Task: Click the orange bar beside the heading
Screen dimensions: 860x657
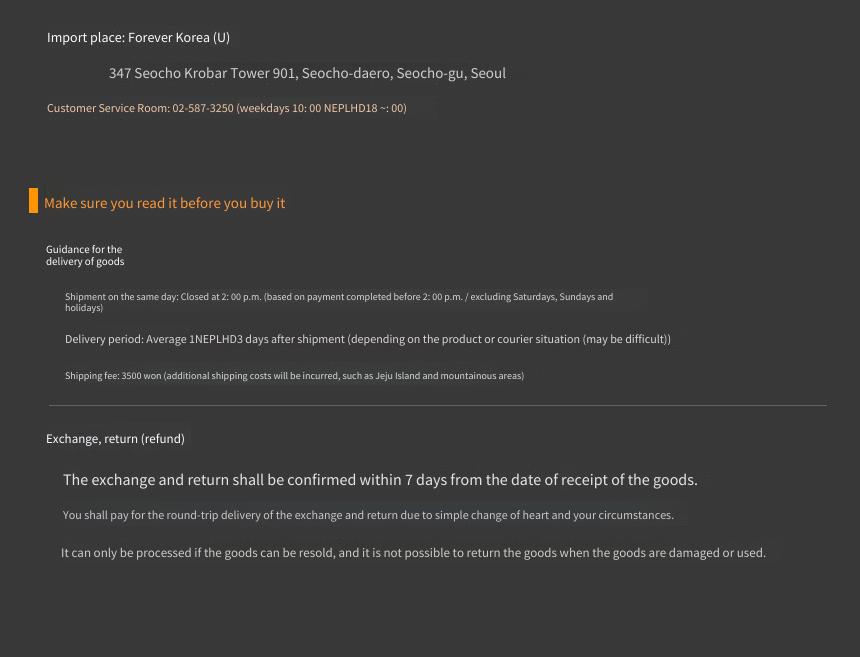Action: point(33,200)
